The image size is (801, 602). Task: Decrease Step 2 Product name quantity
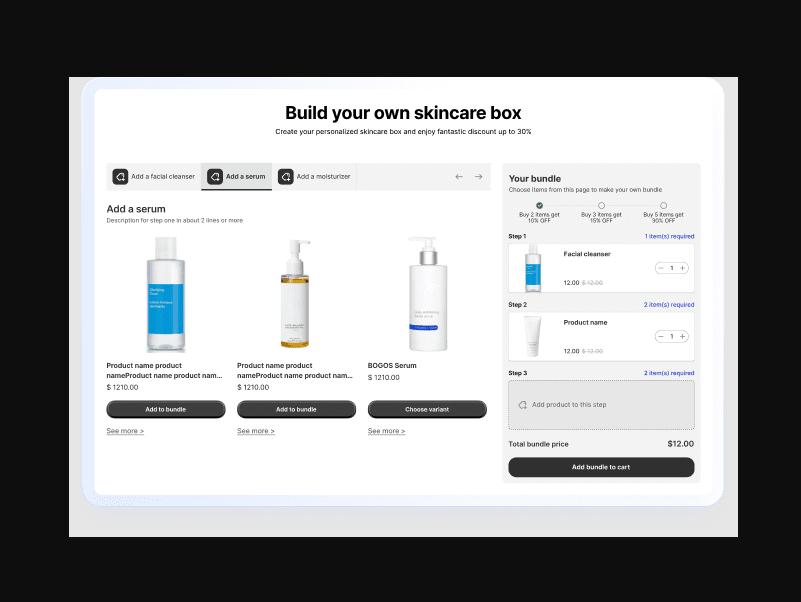[x=661, y=336]
